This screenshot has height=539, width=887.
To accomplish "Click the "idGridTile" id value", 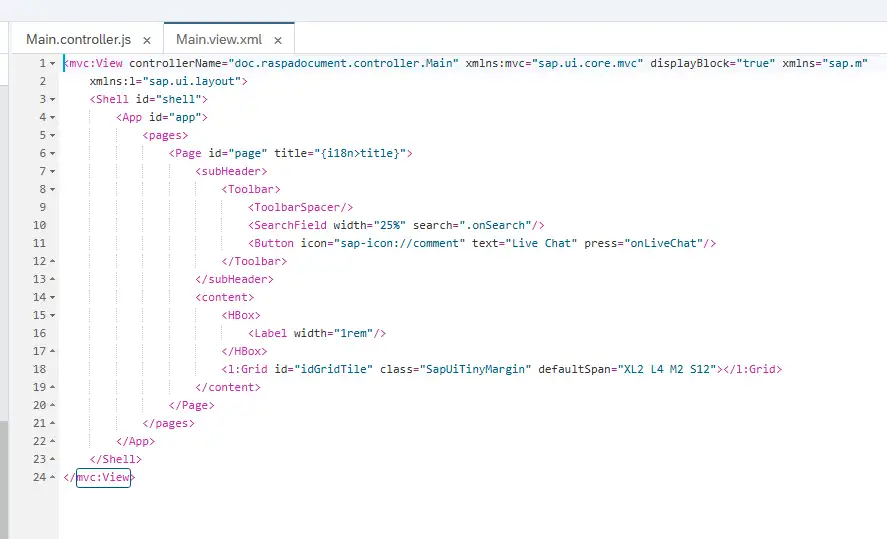I will 337,370.
